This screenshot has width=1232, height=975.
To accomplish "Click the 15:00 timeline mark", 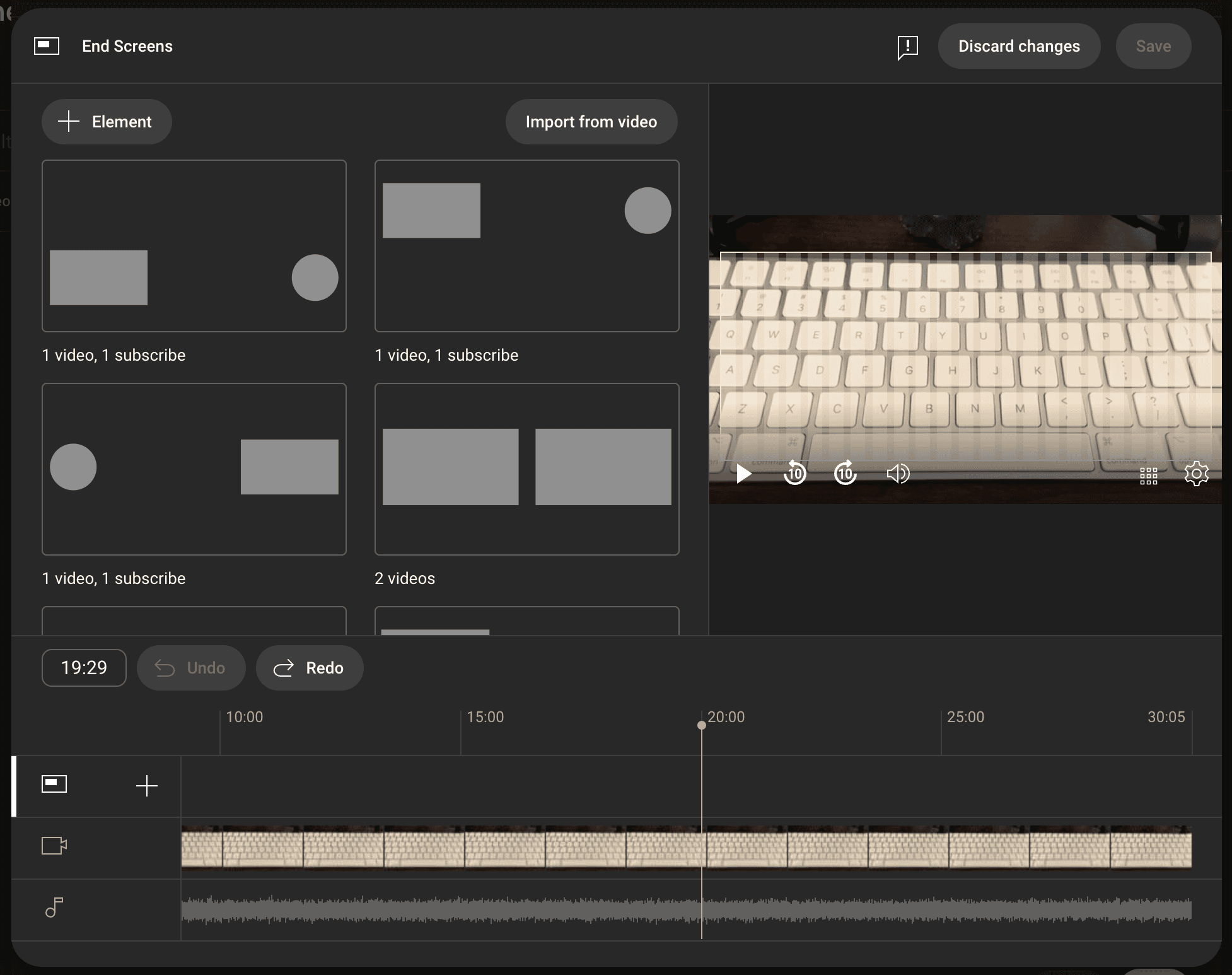I will [x=485, y=717].
